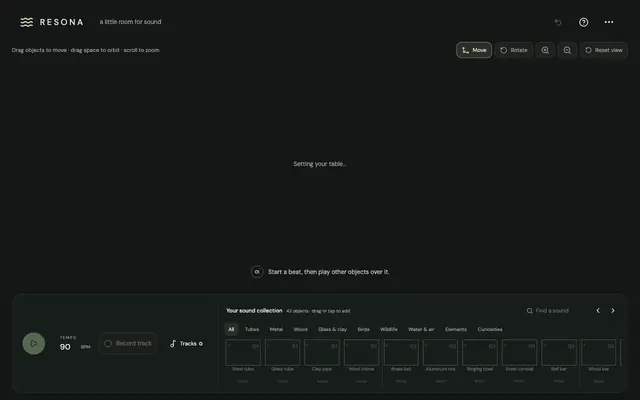Add the Clay pipe sound card

point(322,353)
